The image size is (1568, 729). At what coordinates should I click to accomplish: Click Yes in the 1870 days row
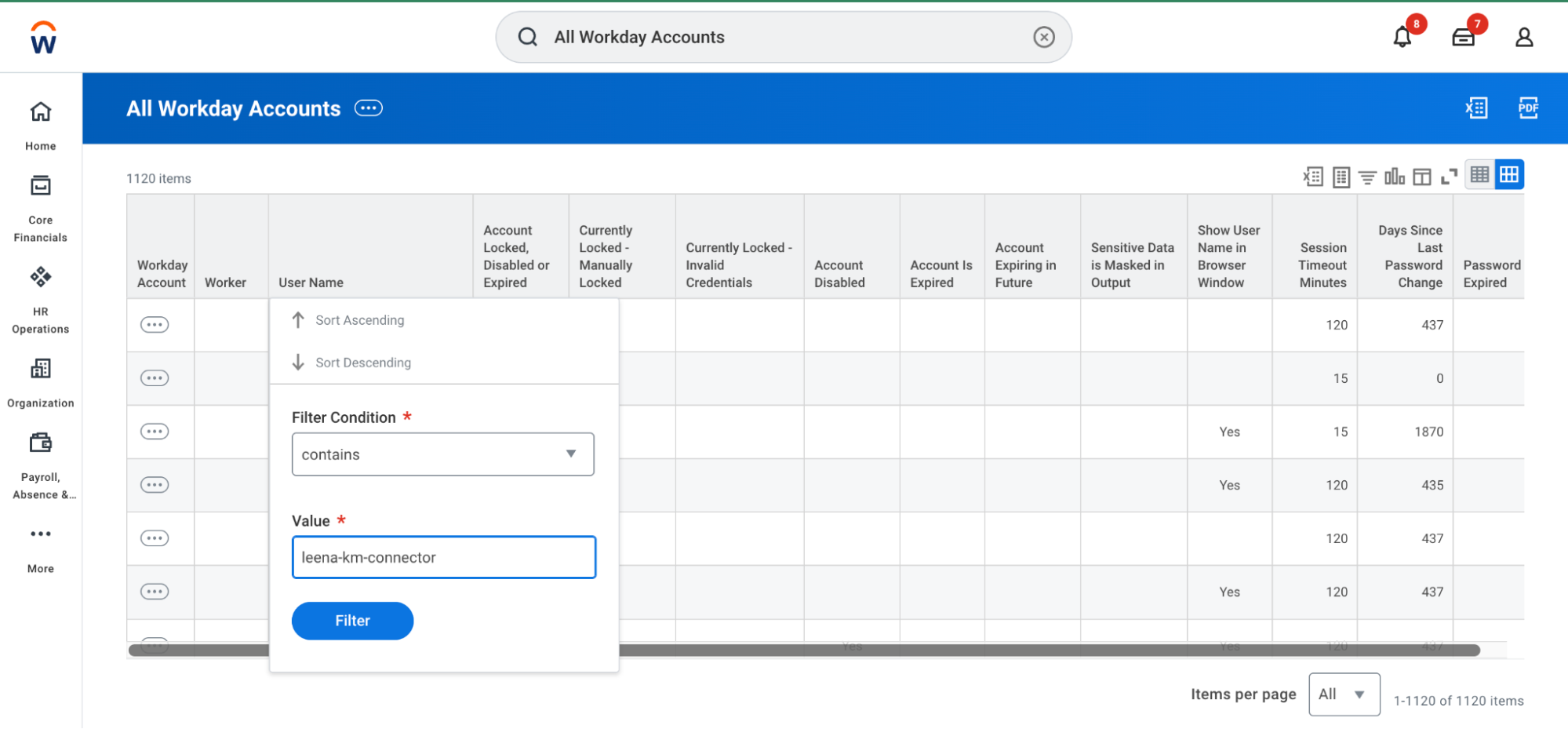1229,432
